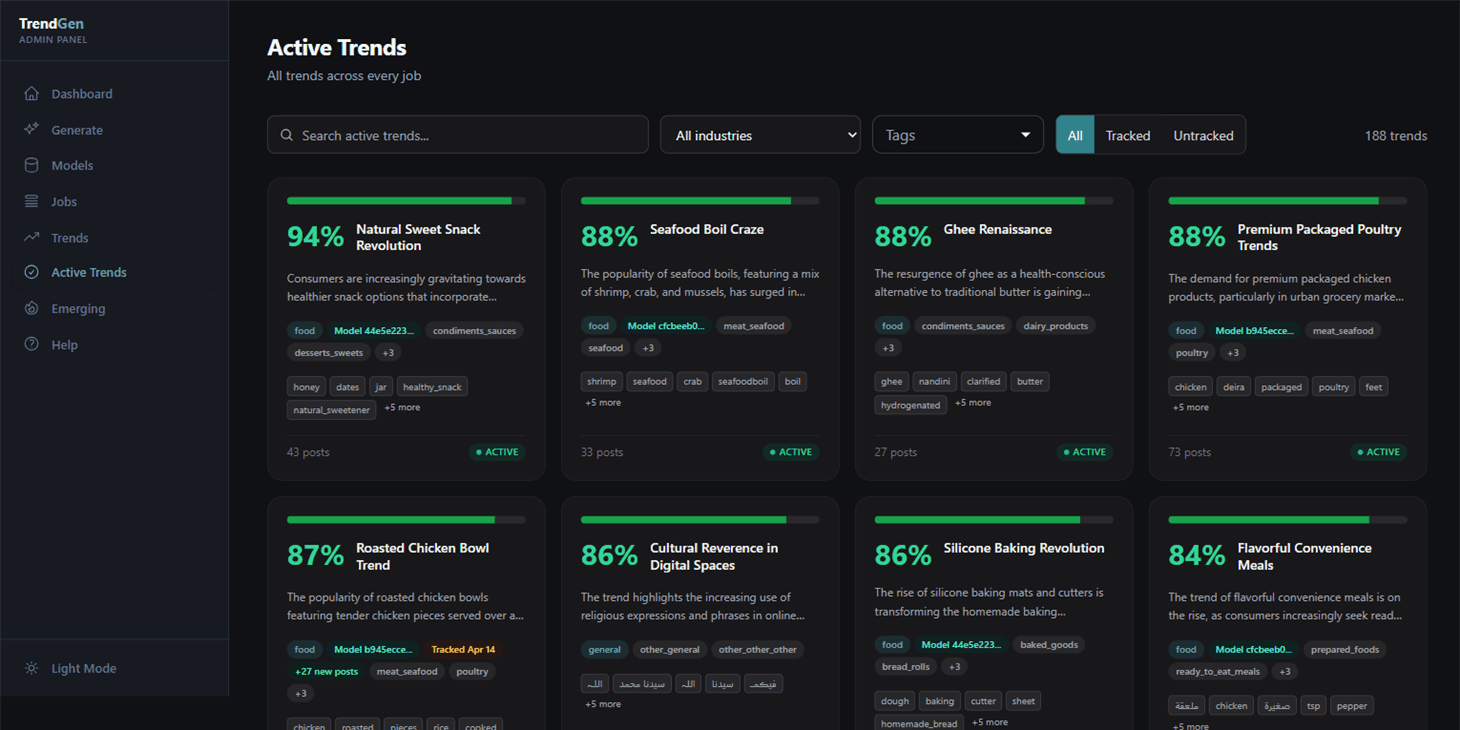Click the prepared_foods tag on Flavorful Convenience
This screenshot has height=730, width=1460.
click(x=1345, y=649)
